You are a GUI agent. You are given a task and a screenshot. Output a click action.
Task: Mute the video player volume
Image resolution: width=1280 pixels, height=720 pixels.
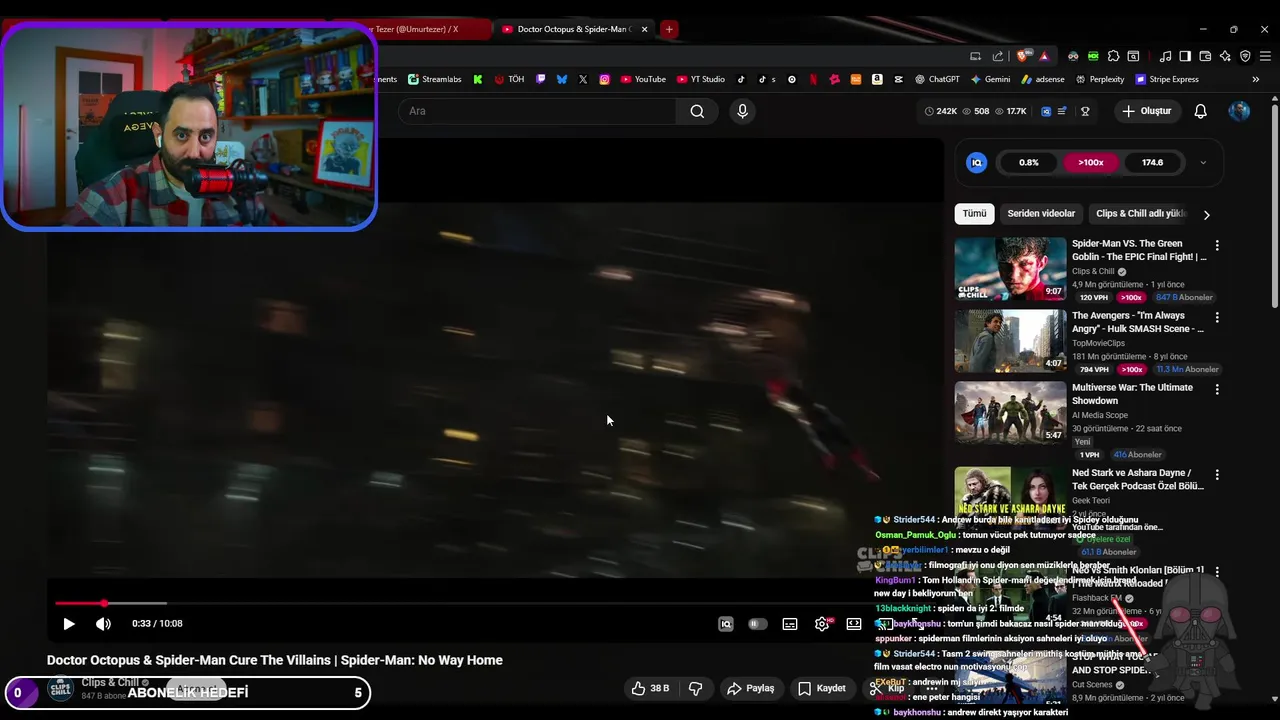[103, 624]
